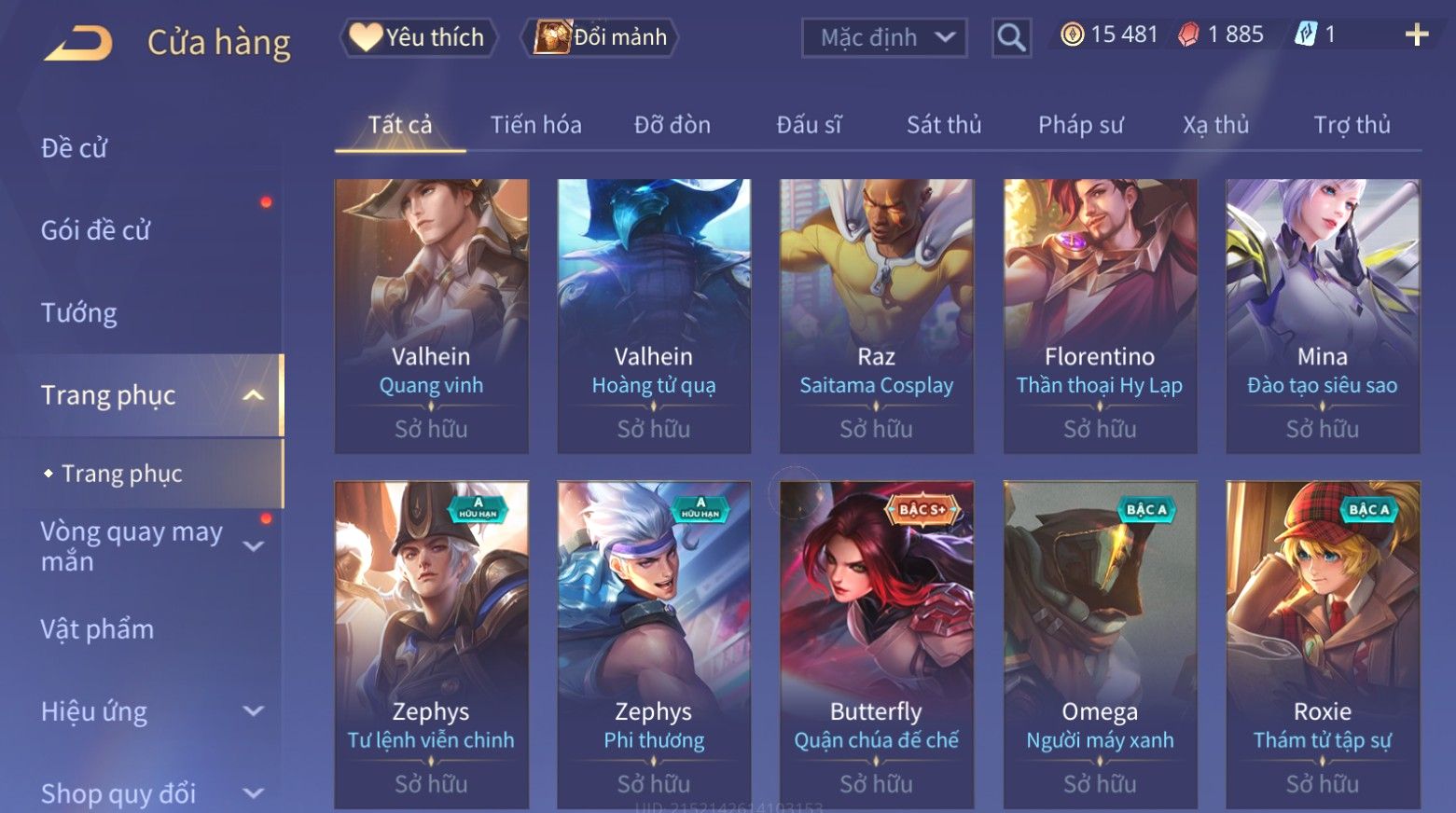Open Đổi mảnh fragment exchange

point(601,37)
